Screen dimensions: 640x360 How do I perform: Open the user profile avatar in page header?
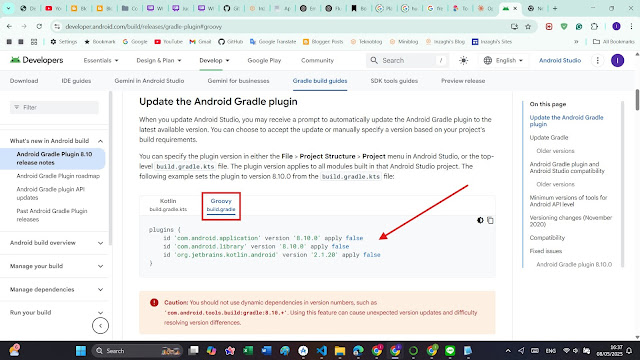coord(617,60)
